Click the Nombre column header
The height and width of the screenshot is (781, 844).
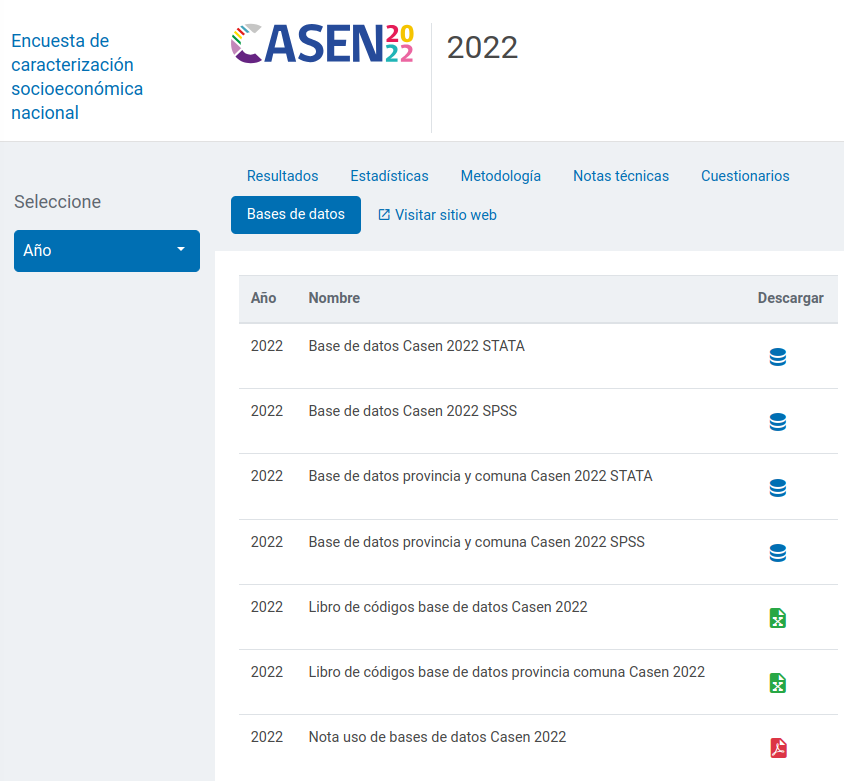[334, 298]
